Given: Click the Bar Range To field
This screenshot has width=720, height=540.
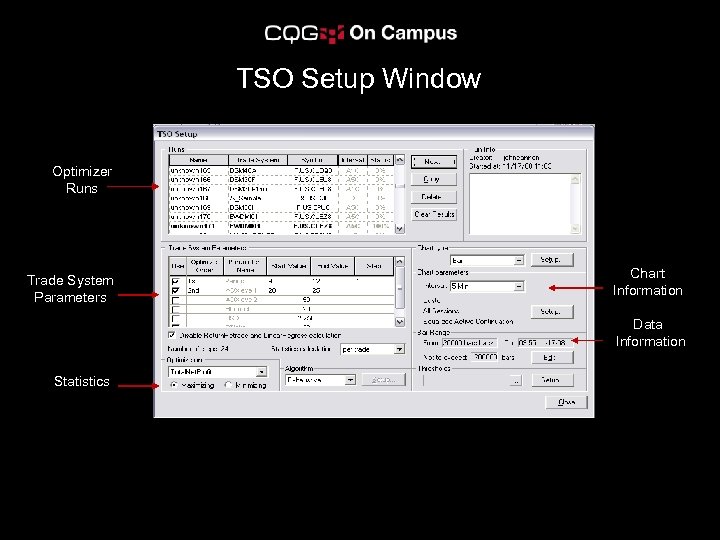Looking at the screenshot, I should [545, 343].
